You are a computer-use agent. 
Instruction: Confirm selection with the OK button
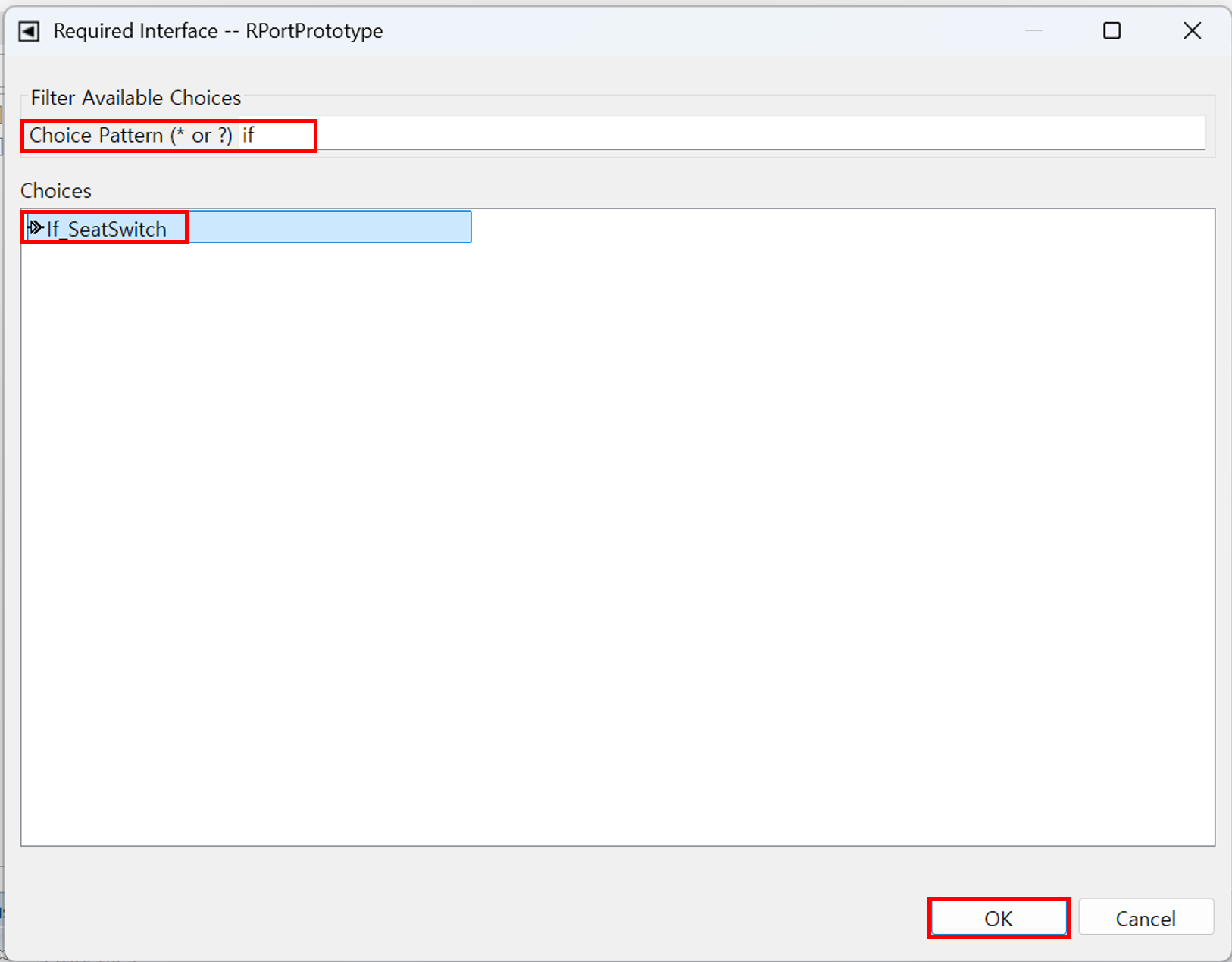998,918
